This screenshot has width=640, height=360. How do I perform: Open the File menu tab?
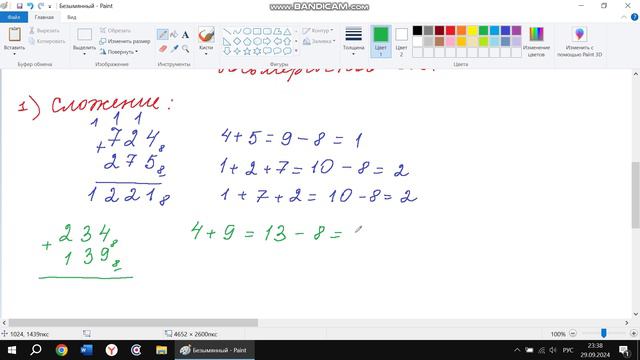tap(14, 17)
